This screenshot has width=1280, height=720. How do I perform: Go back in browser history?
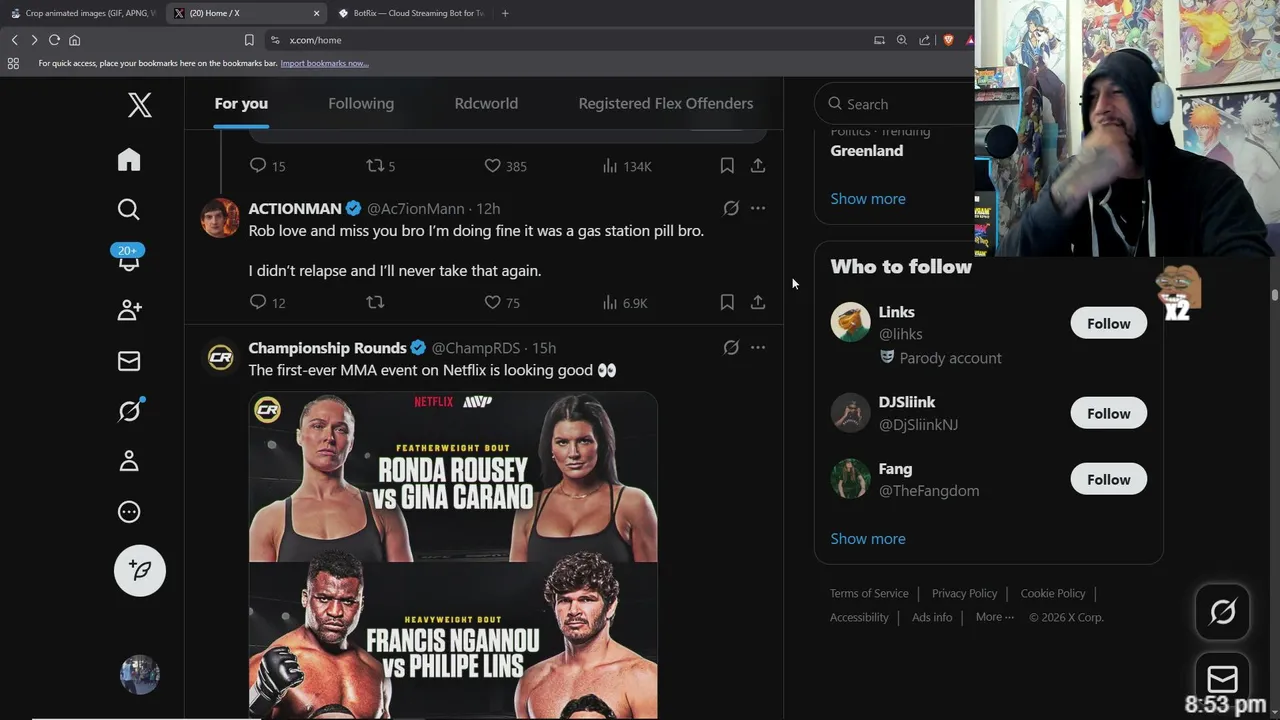pyautogui.click(x=14, y=40)
